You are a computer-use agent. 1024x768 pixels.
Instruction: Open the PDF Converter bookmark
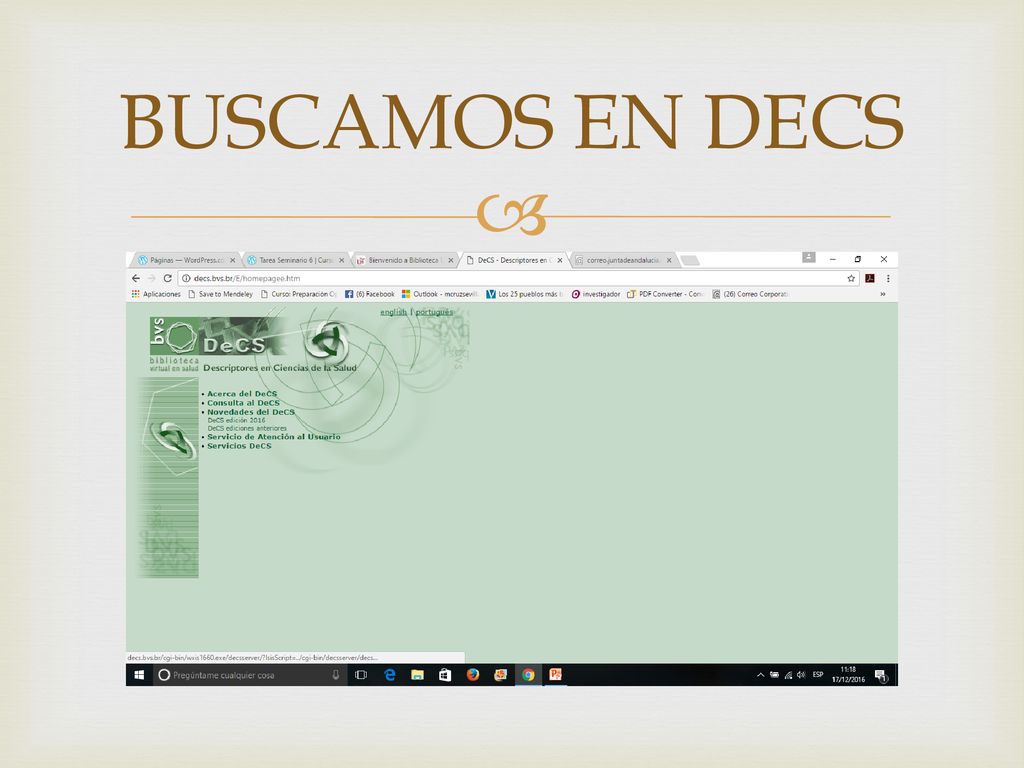(665, 295)
